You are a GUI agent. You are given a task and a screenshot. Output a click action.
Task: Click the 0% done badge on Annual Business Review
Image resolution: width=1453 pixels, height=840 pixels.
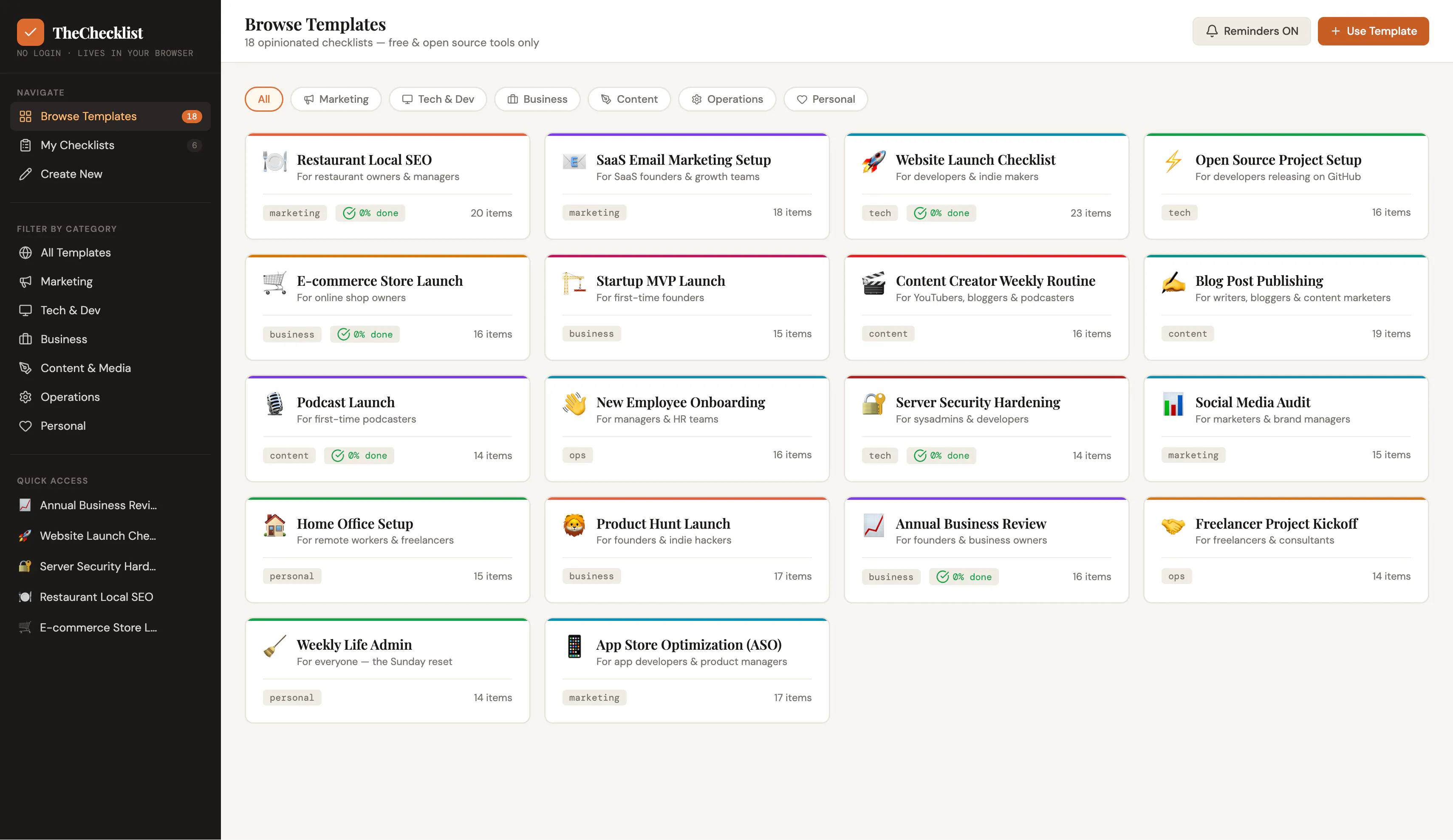pos(964,577)
